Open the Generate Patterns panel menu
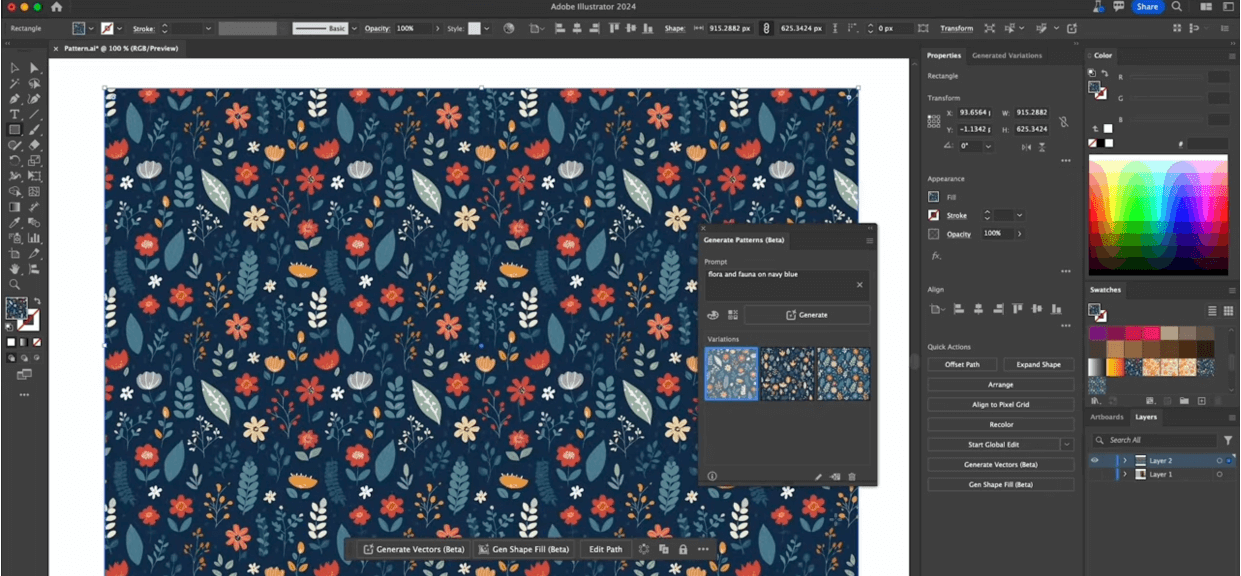The image size is (1241, 576). coord(869,240)
